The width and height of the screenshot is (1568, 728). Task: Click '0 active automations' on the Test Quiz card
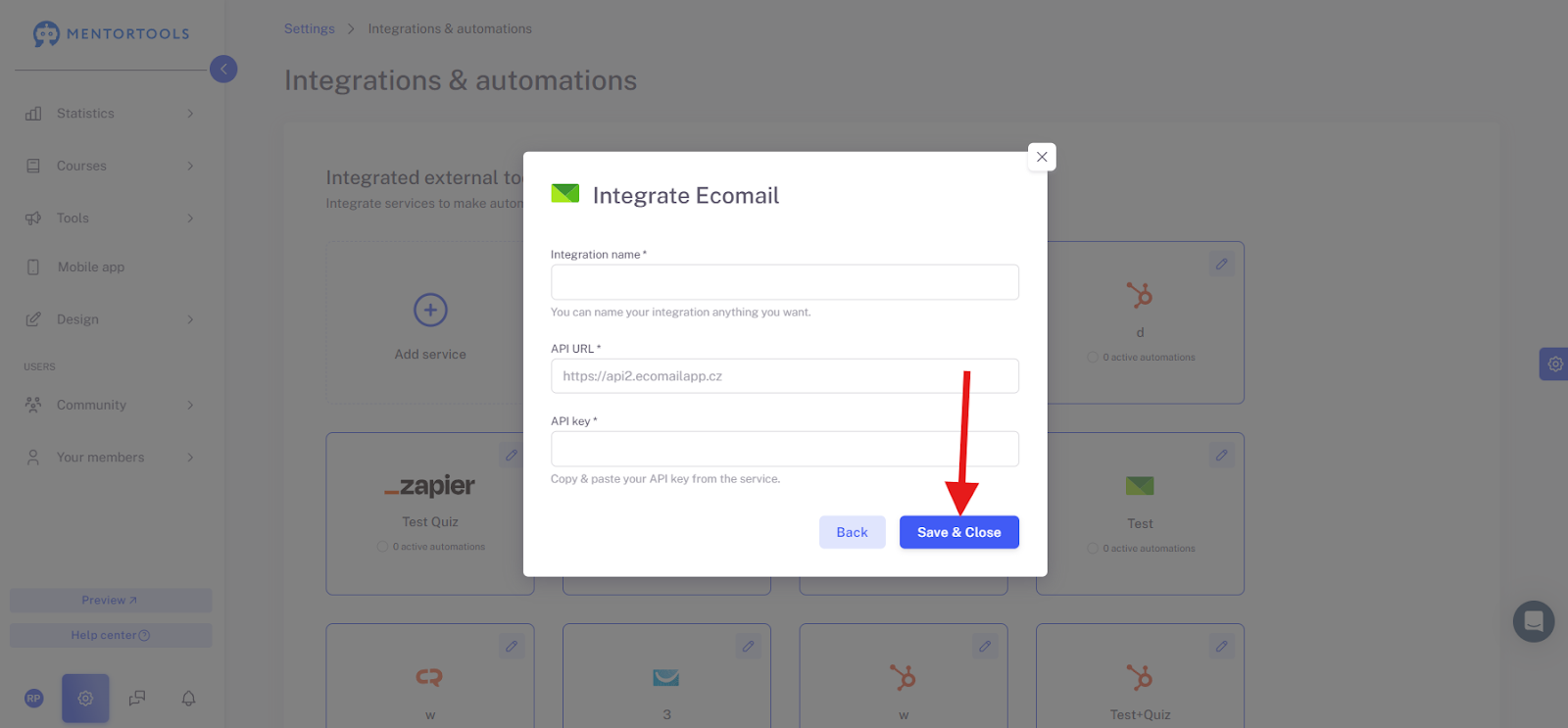(439, 547)
